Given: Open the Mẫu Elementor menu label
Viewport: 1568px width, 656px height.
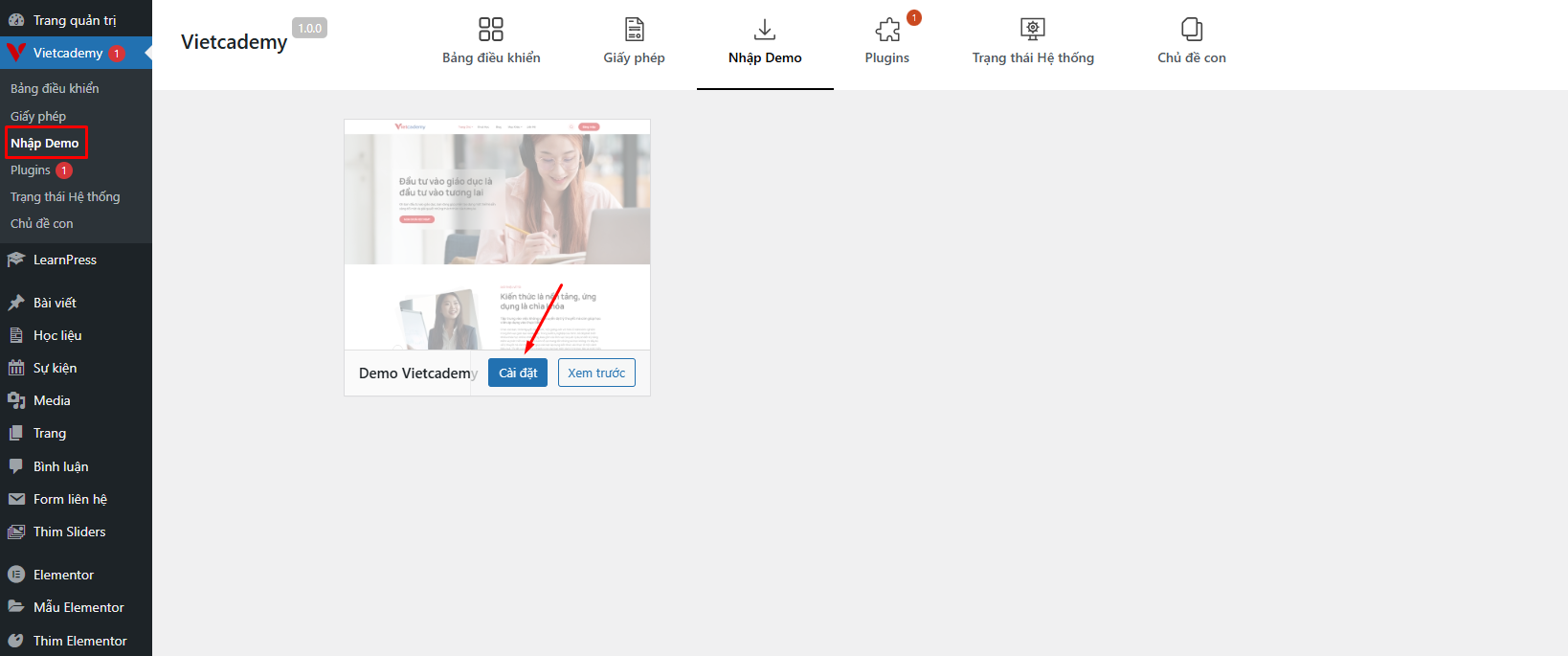Looking at the screenshot, I should pos(78,607).
